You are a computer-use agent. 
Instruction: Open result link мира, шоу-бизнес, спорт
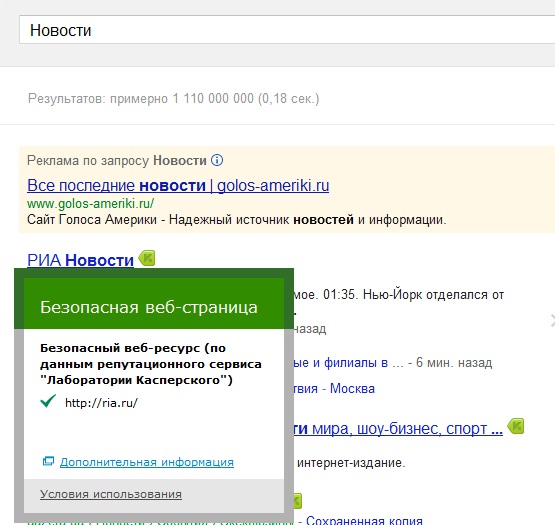coord(398,429)
